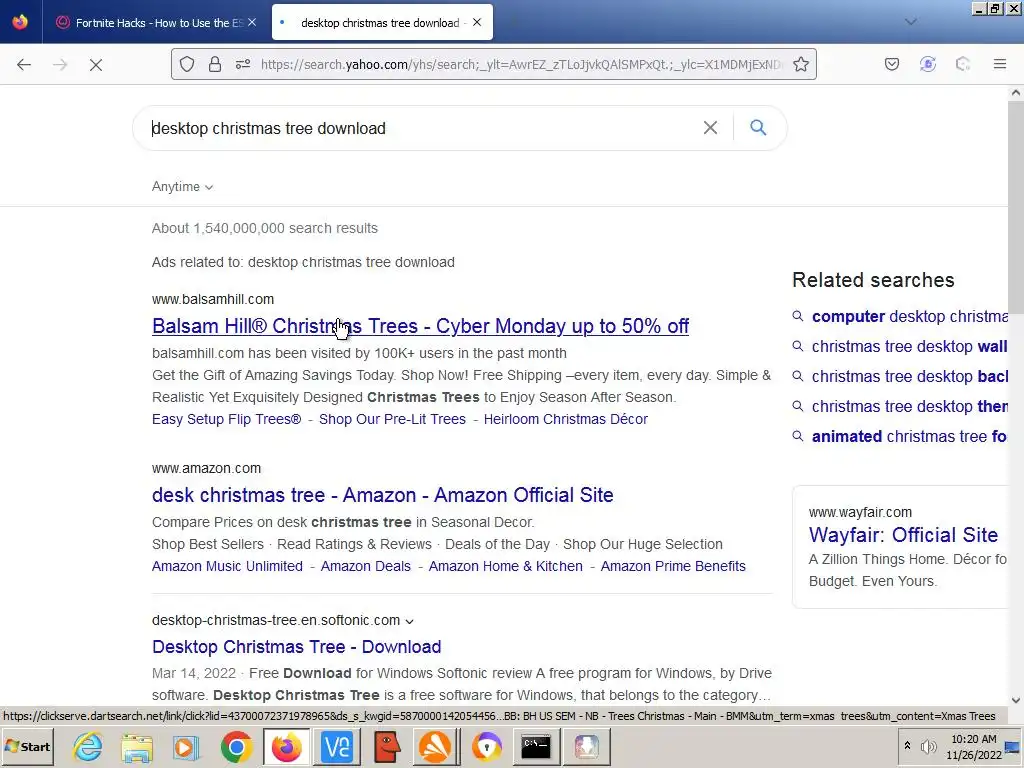
Task: Open Firefox application menu (hamburger)
Action: pyautogui.click(x=999, y=64)
